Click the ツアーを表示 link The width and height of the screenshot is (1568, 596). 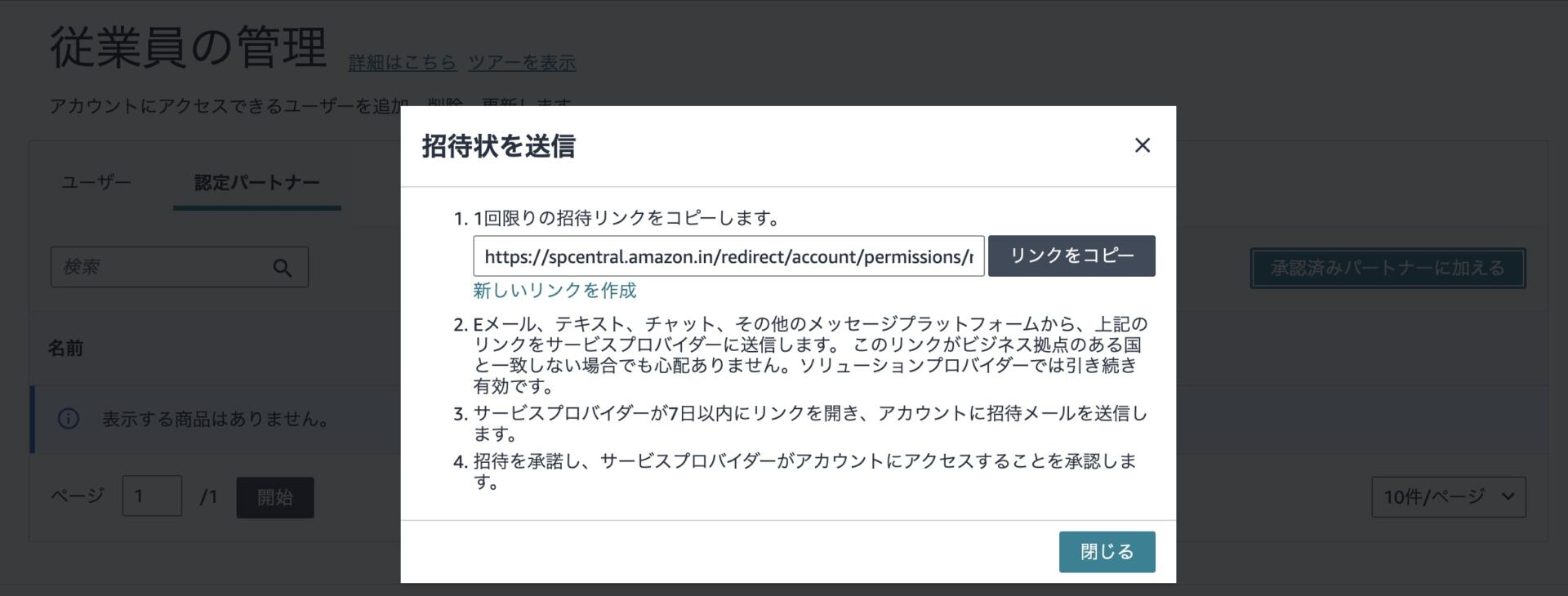[522, 63]
